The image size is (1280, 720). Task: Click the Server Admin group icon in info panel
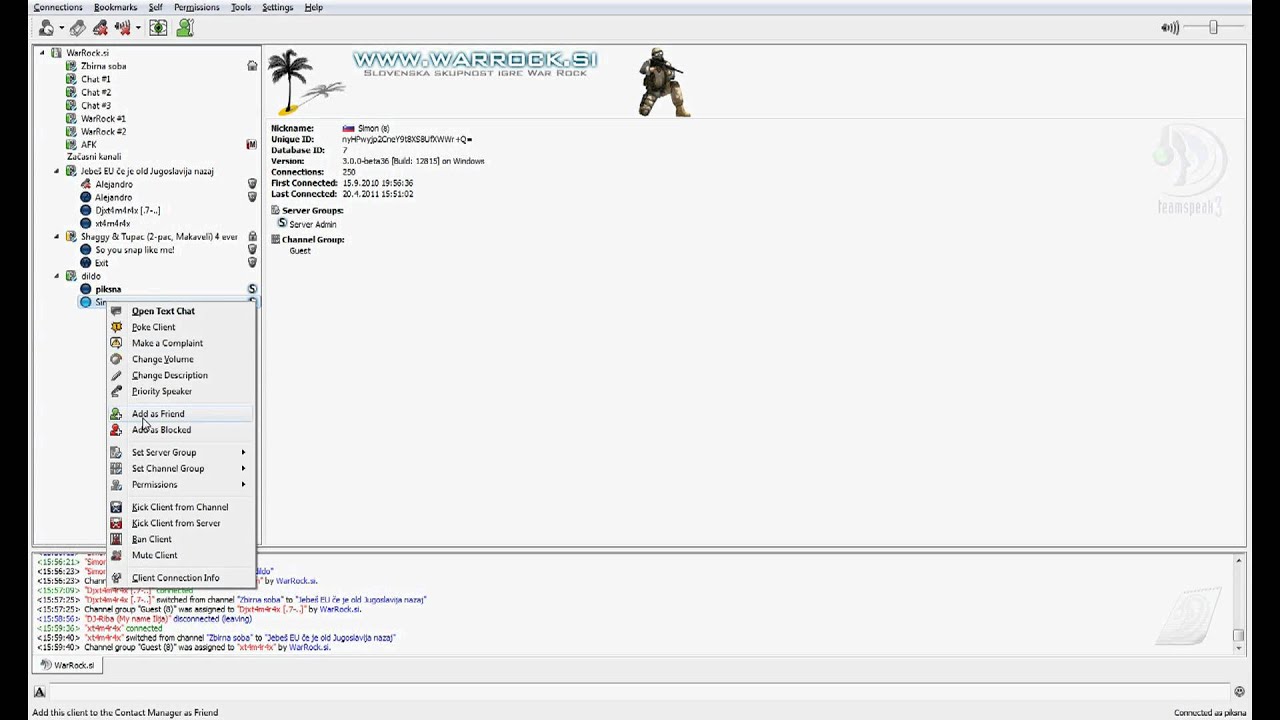pos(282,223)
